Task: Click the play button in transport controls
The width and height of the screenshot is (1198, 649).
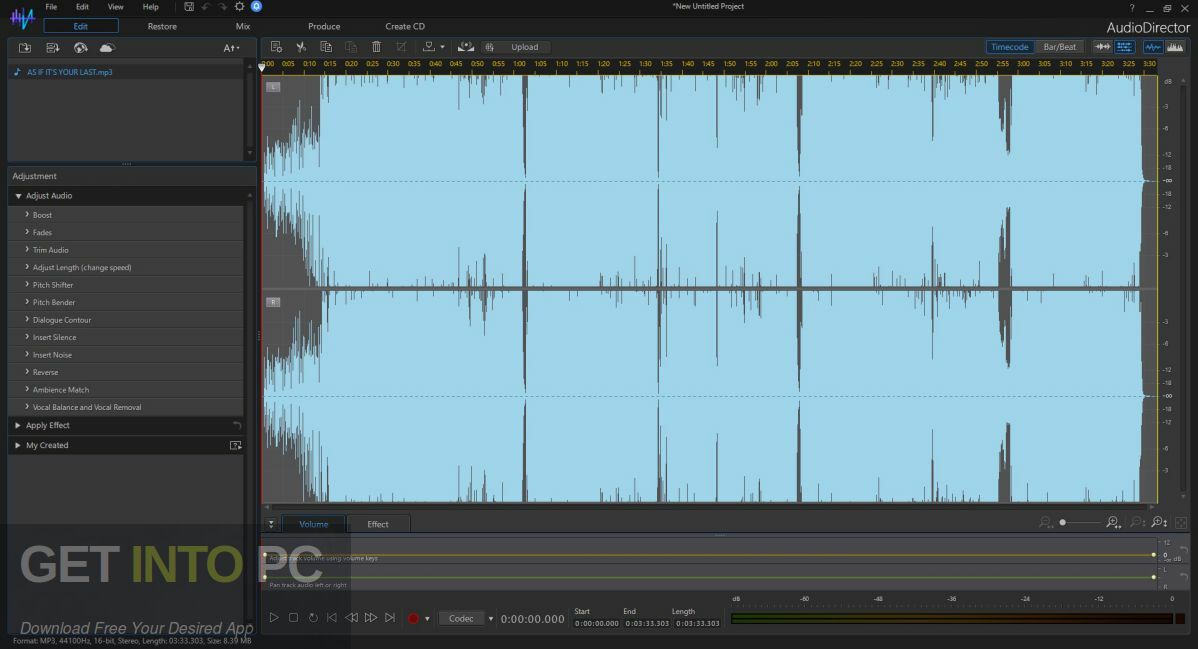Action: (x=274, y=618)
